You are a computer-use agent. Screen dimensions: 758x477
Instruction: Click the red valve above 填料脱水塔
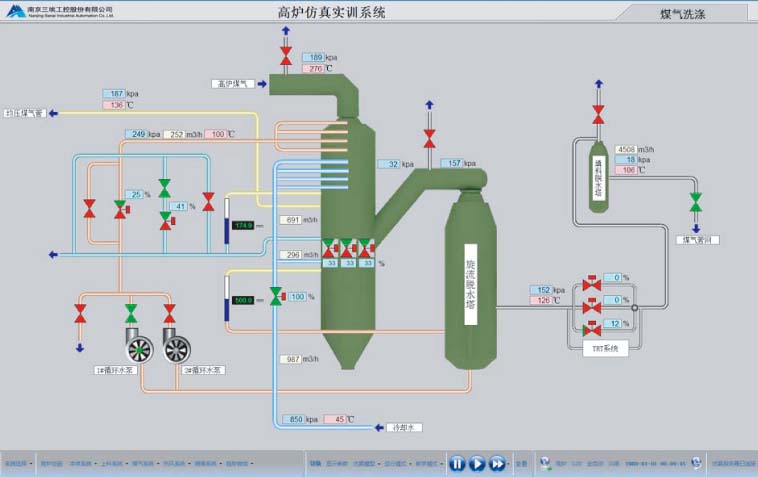pos(599,114)
